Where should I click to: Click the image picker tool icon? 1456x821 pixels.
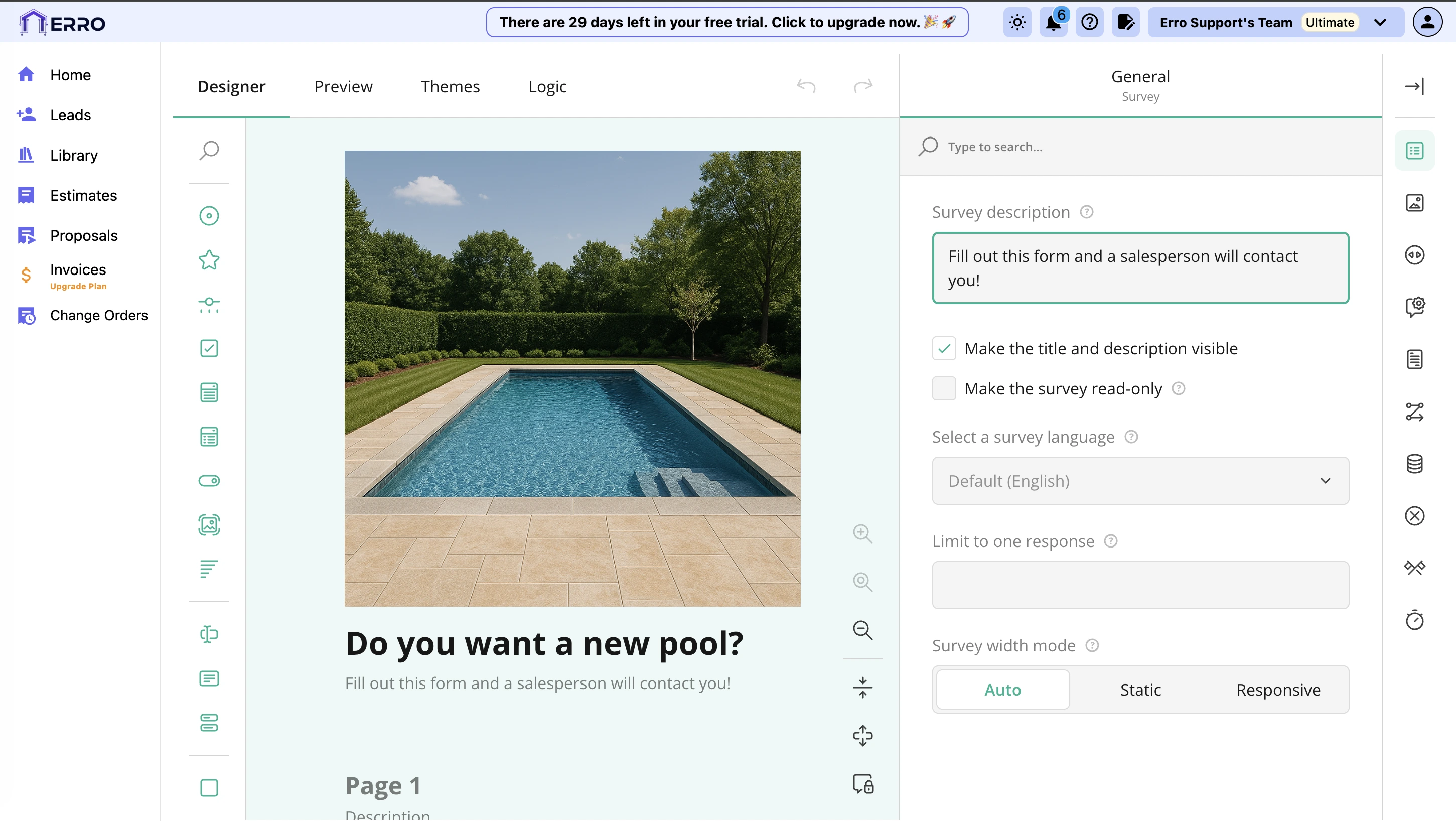pyautogui.click(x=209, y=525)
